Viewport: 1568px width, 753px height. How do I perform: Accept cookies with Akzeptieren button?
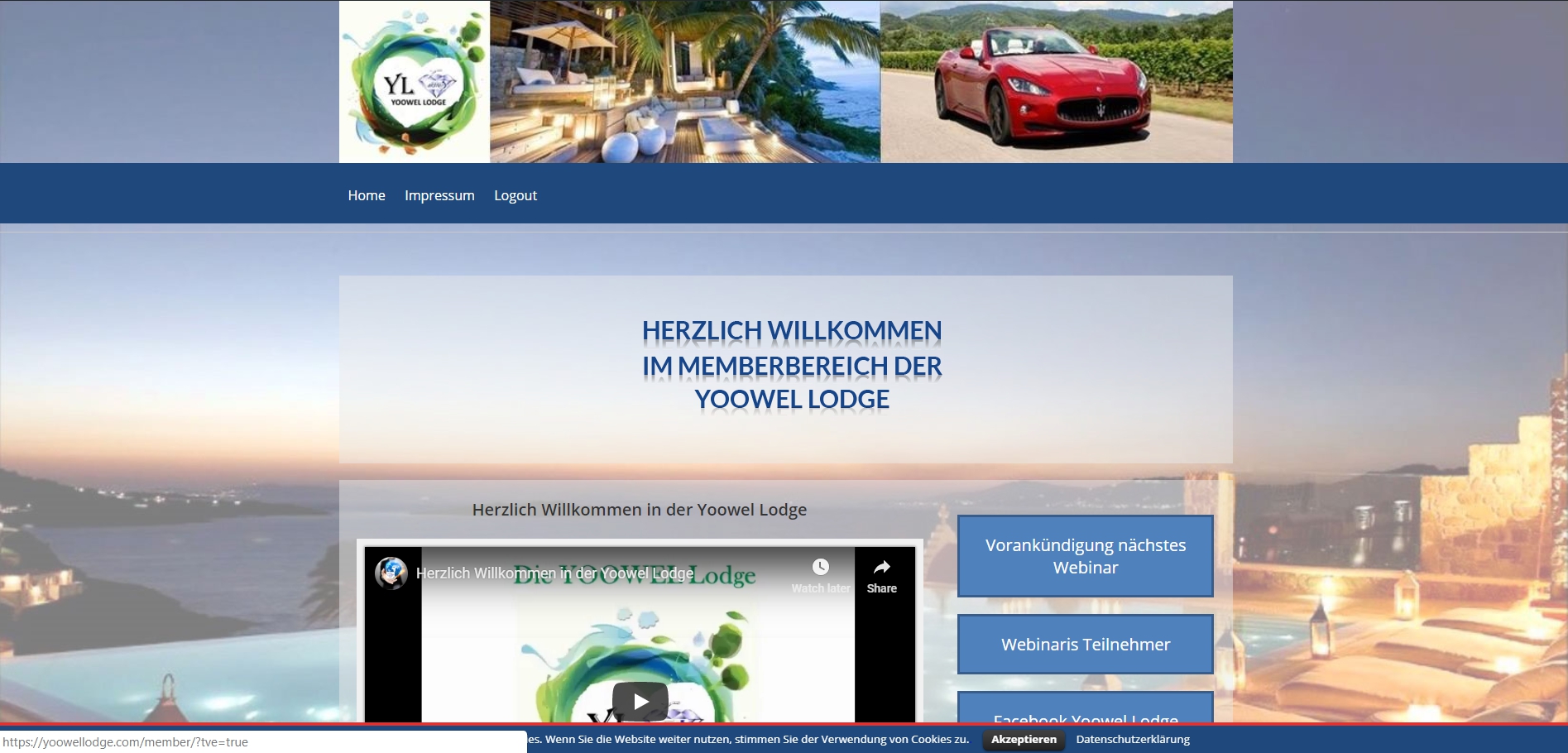1024,740
